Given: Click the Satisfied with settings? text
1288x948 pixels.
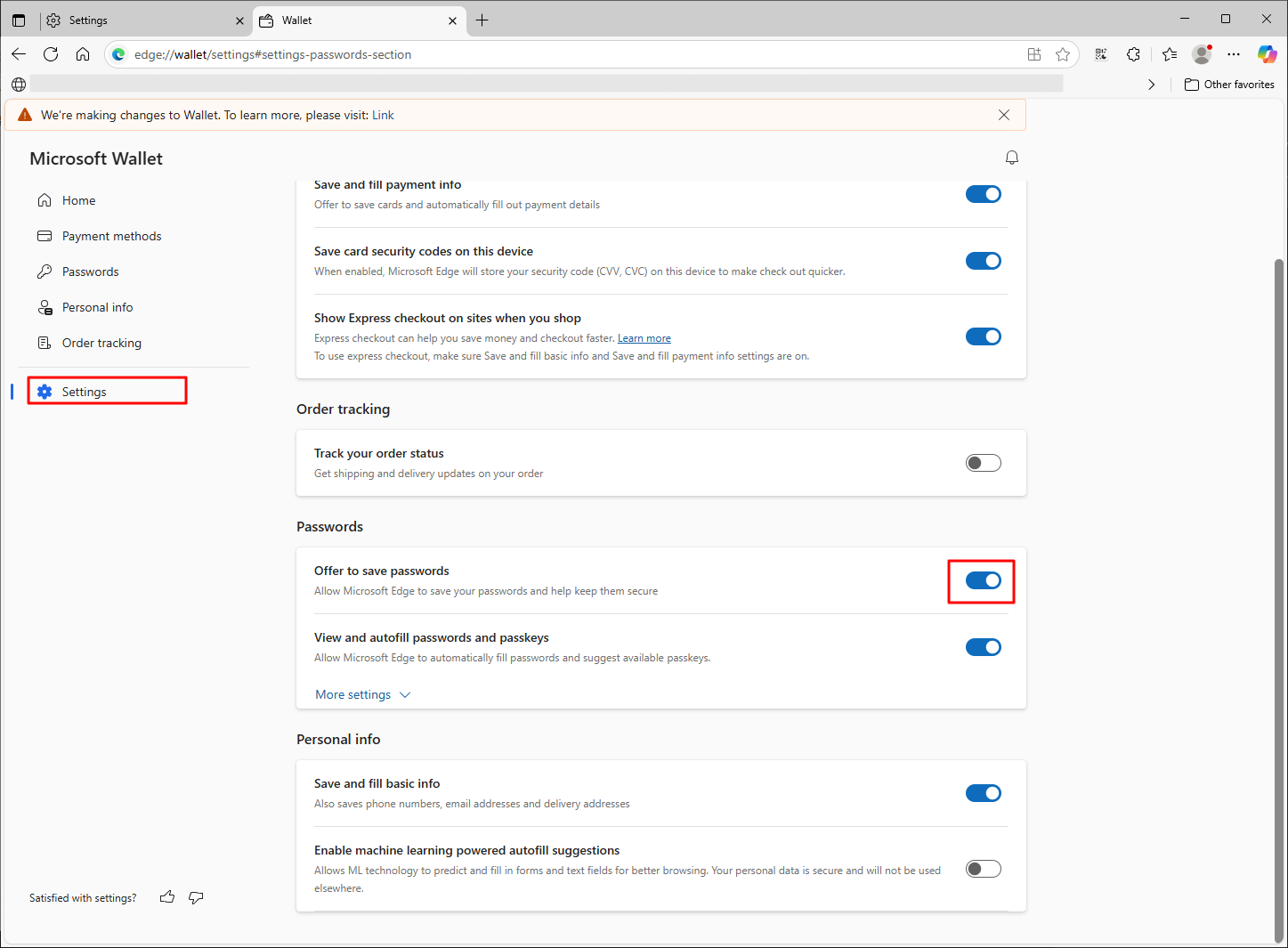Looking at the screenshot, I should click(83, 898).
